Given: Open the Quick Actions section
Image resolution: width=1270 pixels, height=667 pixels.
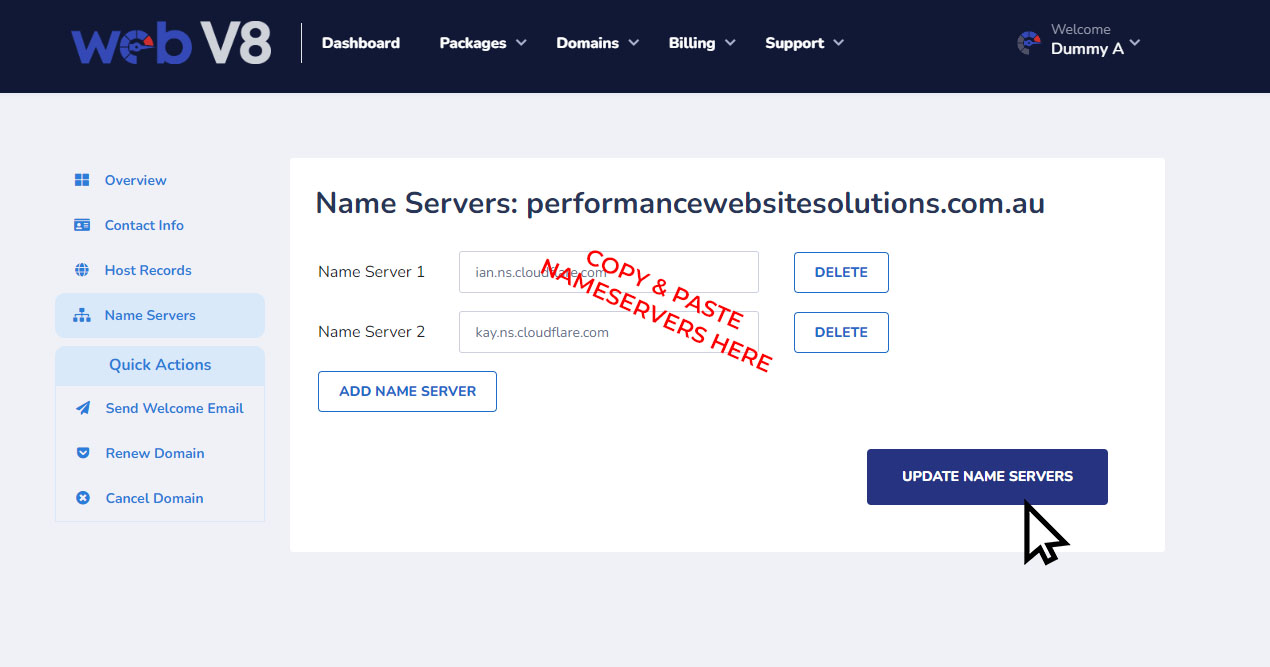Looking at the screenshot, I should [159, 365].
